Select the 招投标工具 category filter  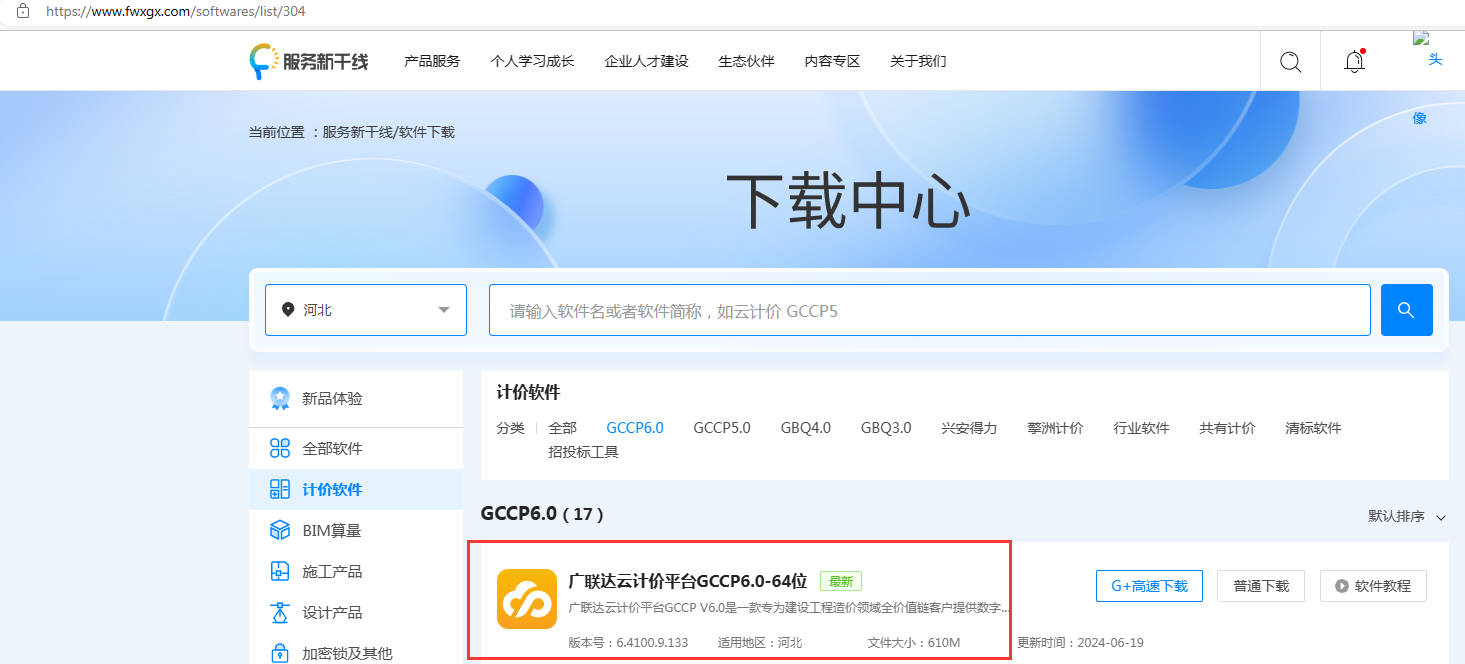click(x=583, y=452)
